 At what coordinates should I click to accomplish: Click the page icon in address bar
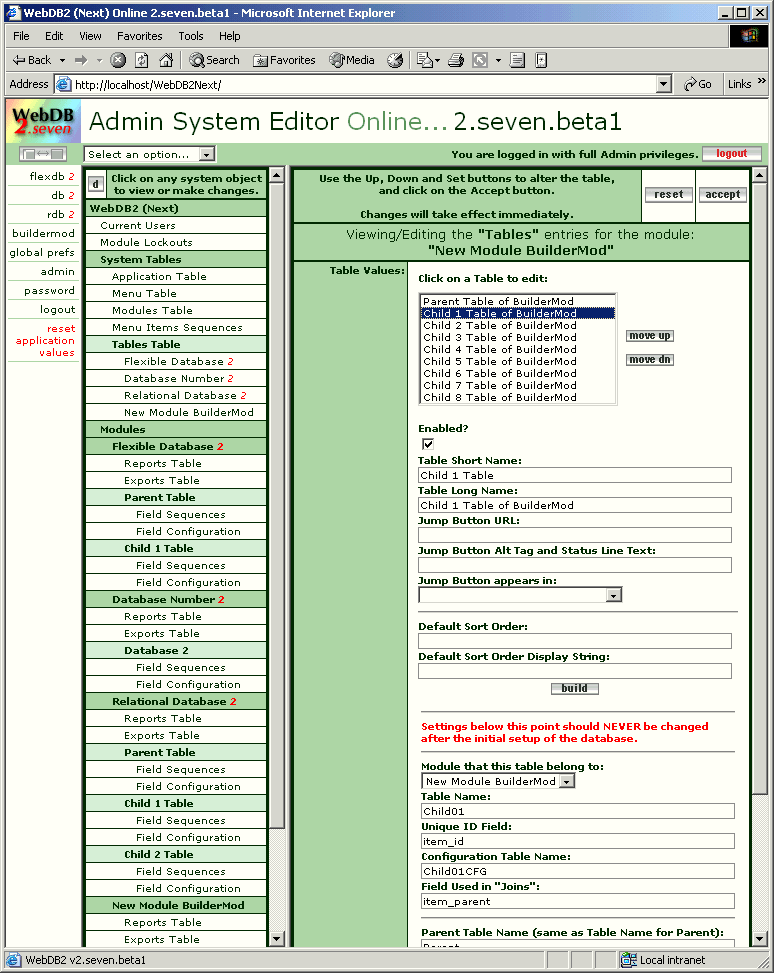(63, 84)
